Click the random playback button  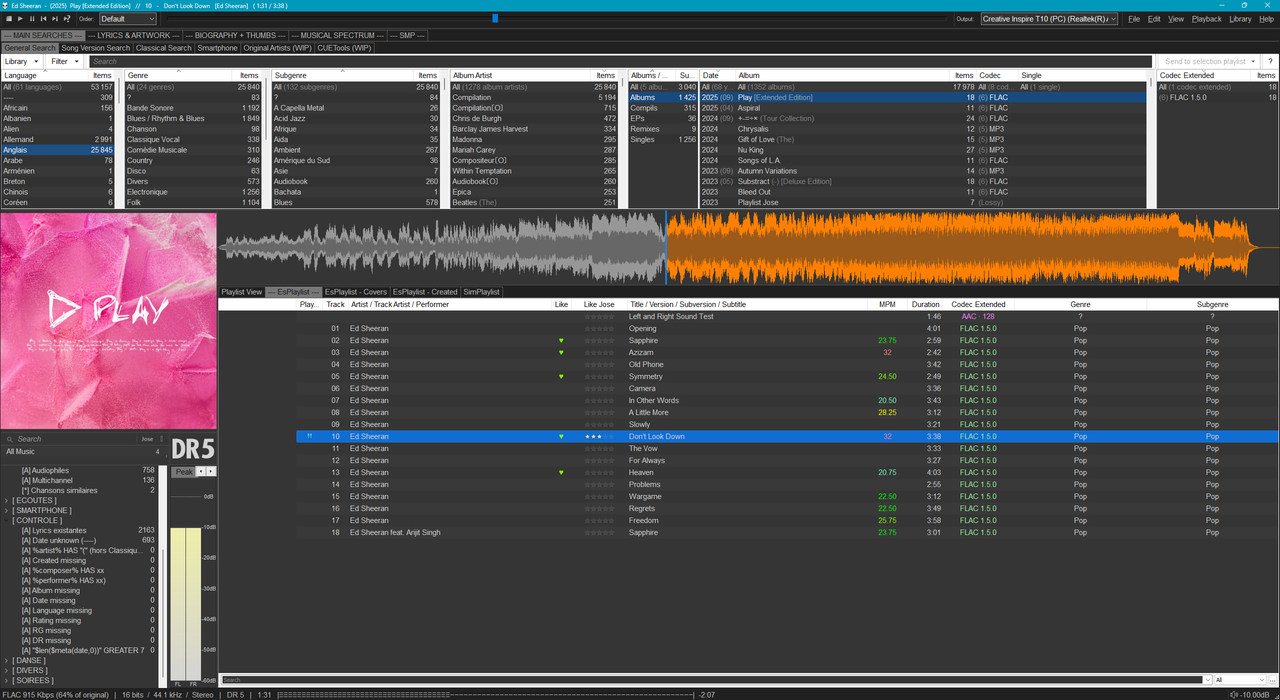click(x=67, y=19)
